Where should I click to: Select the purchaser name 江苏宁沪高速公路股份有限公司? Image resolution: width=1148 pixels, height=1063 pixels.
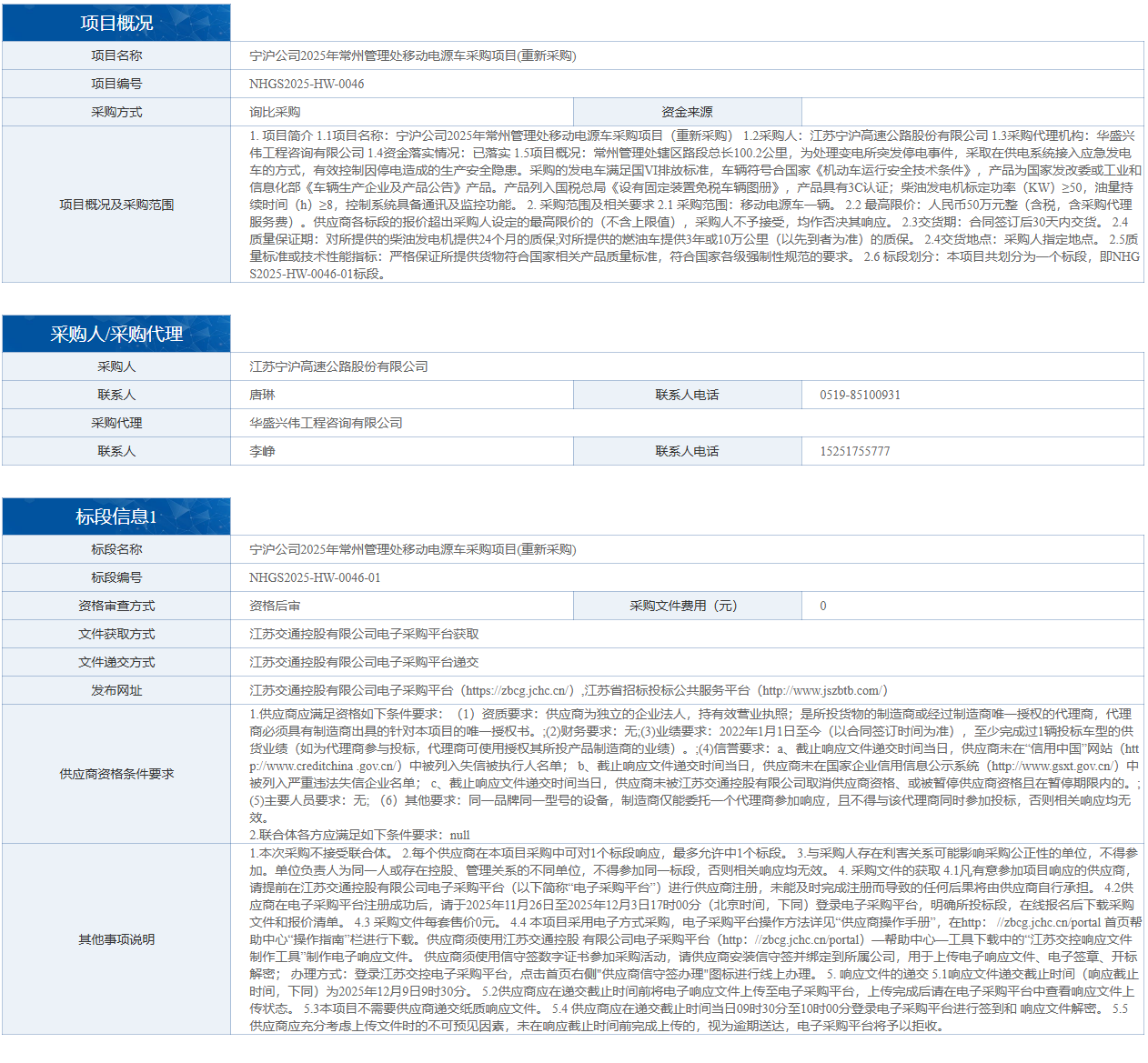(x=338, y=367)
